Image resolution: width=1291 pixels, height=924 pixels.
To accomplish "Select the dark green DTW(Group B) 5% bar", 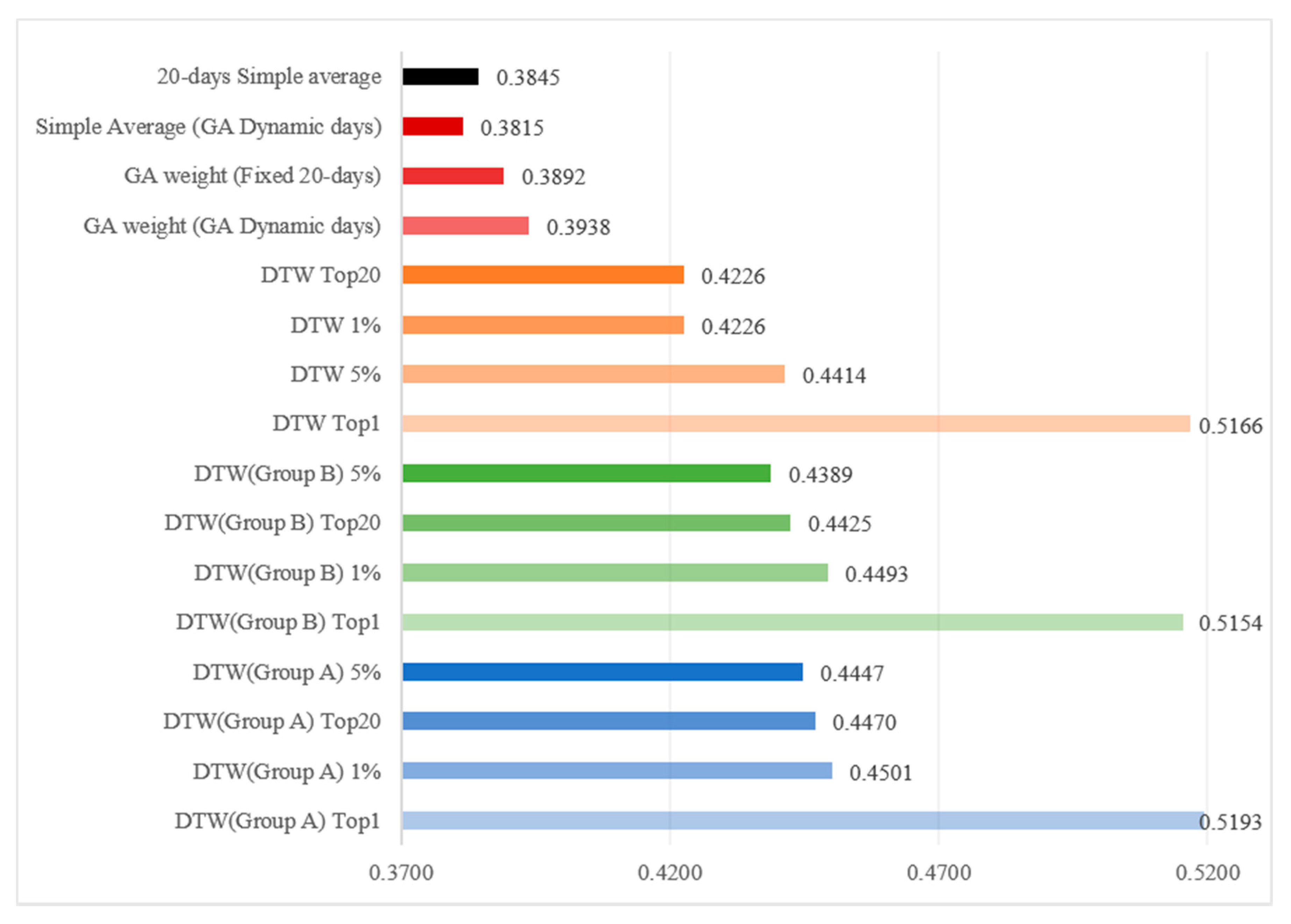I will (x=586, y=474).
